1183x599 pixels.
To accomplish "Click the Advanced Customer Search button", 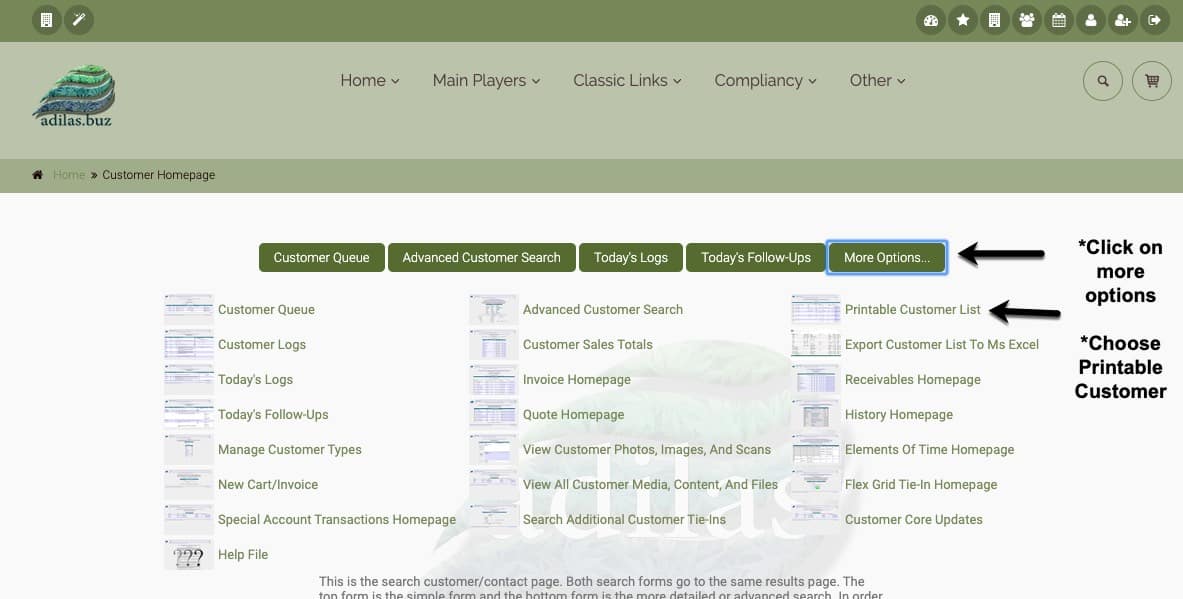I will (481, 257).
